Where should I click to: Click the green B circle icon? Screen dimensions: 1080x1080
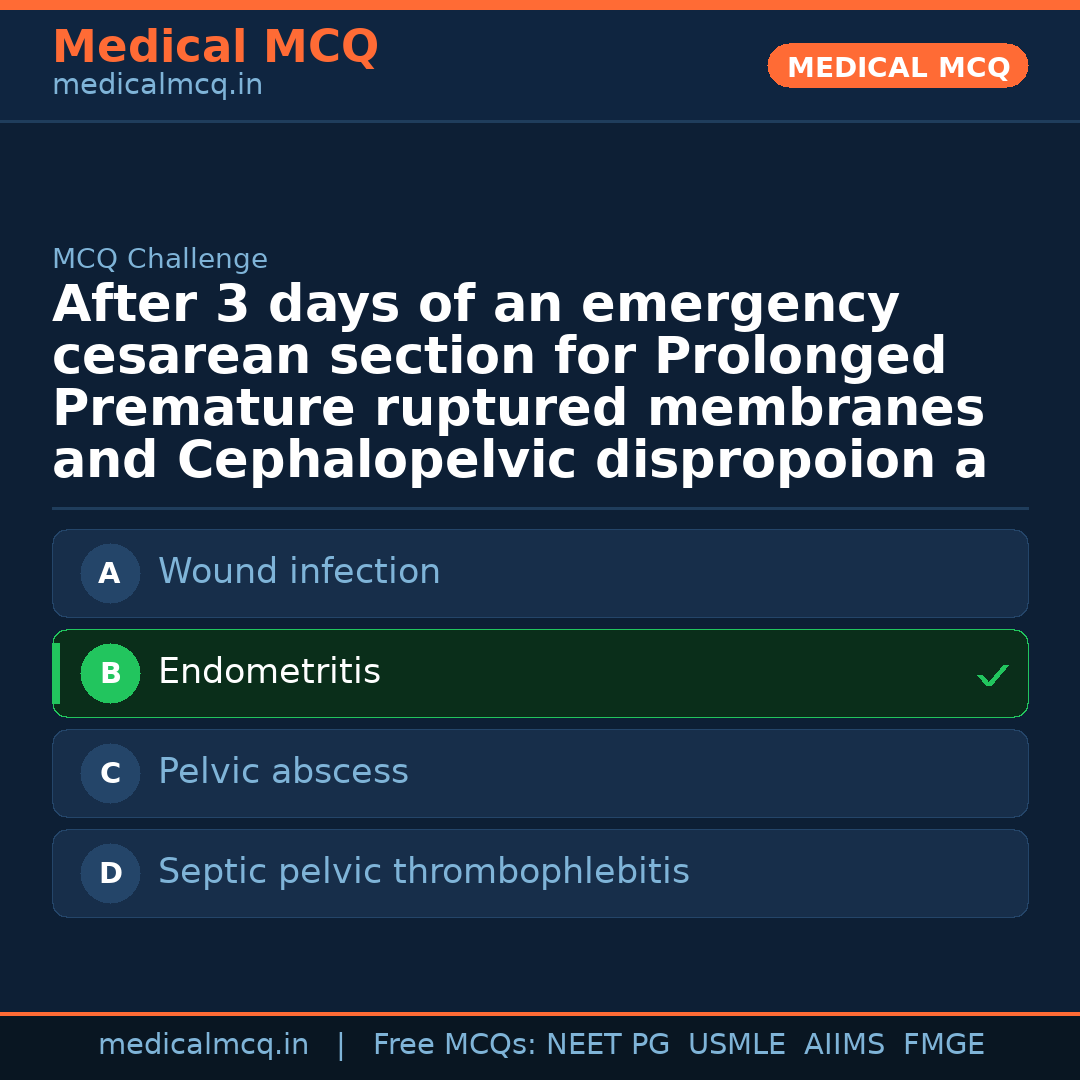110,674
